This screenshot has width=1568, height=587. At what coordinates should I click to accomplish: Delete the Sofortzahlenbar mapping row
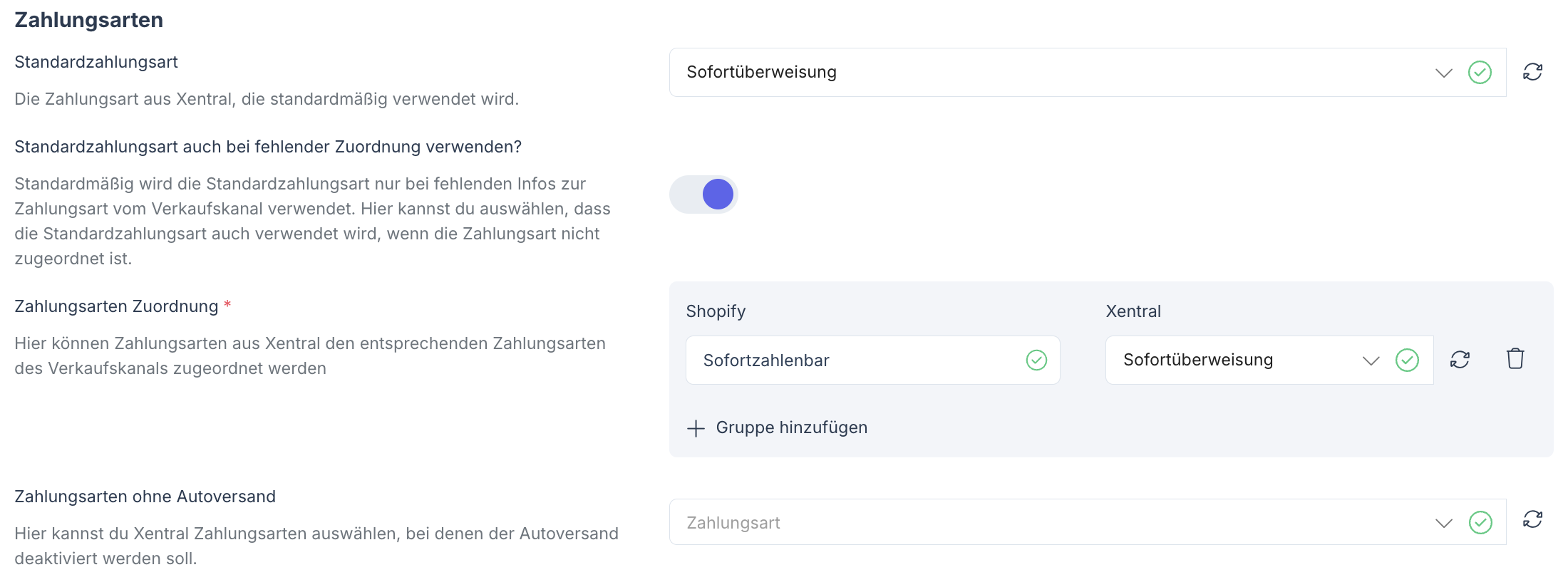click(x=1515, y=359)
